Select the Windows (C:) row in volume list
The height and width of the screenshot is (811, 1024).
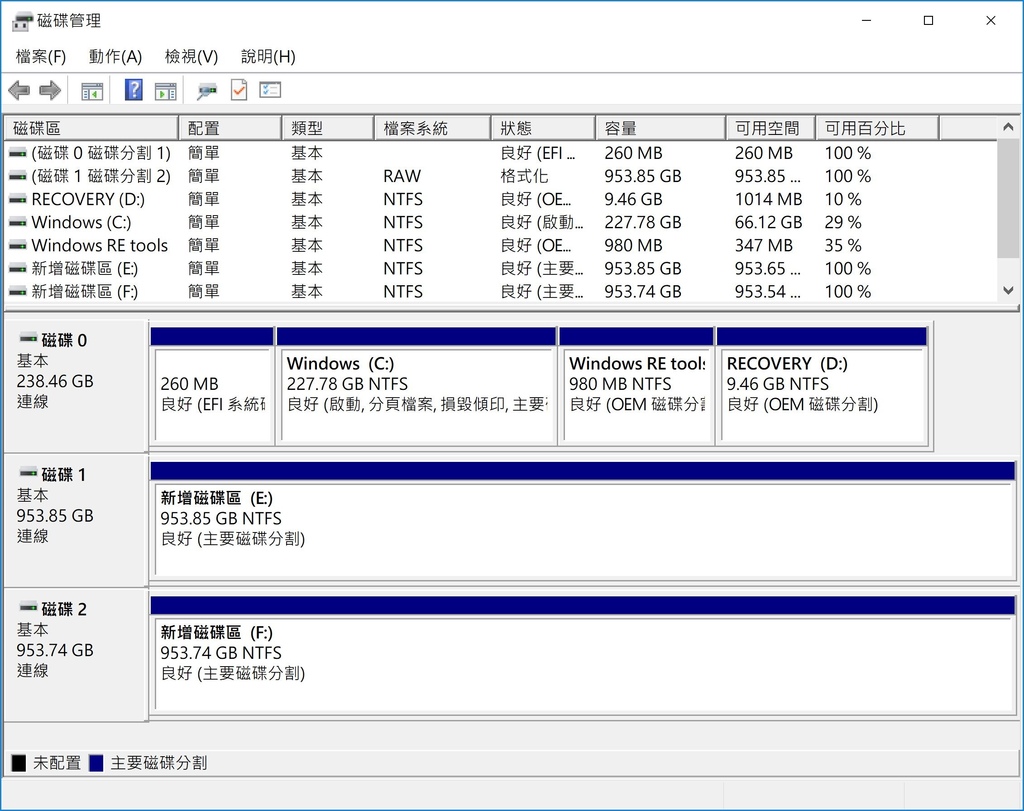pos(501,223)
